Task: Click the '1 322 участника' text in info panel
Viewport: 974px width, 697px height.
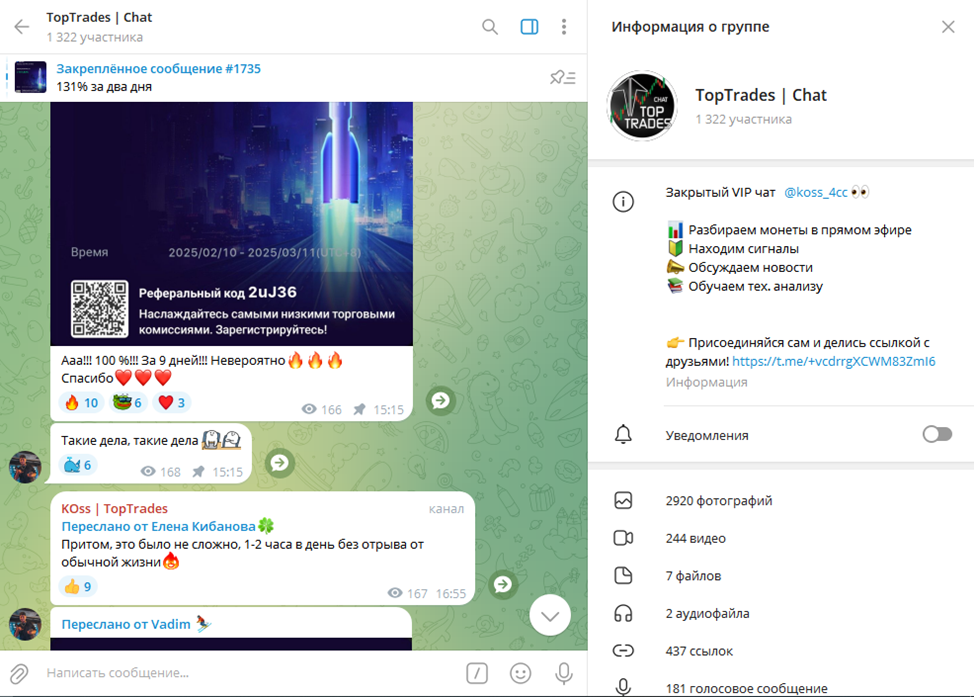Action: coord(744,119)
